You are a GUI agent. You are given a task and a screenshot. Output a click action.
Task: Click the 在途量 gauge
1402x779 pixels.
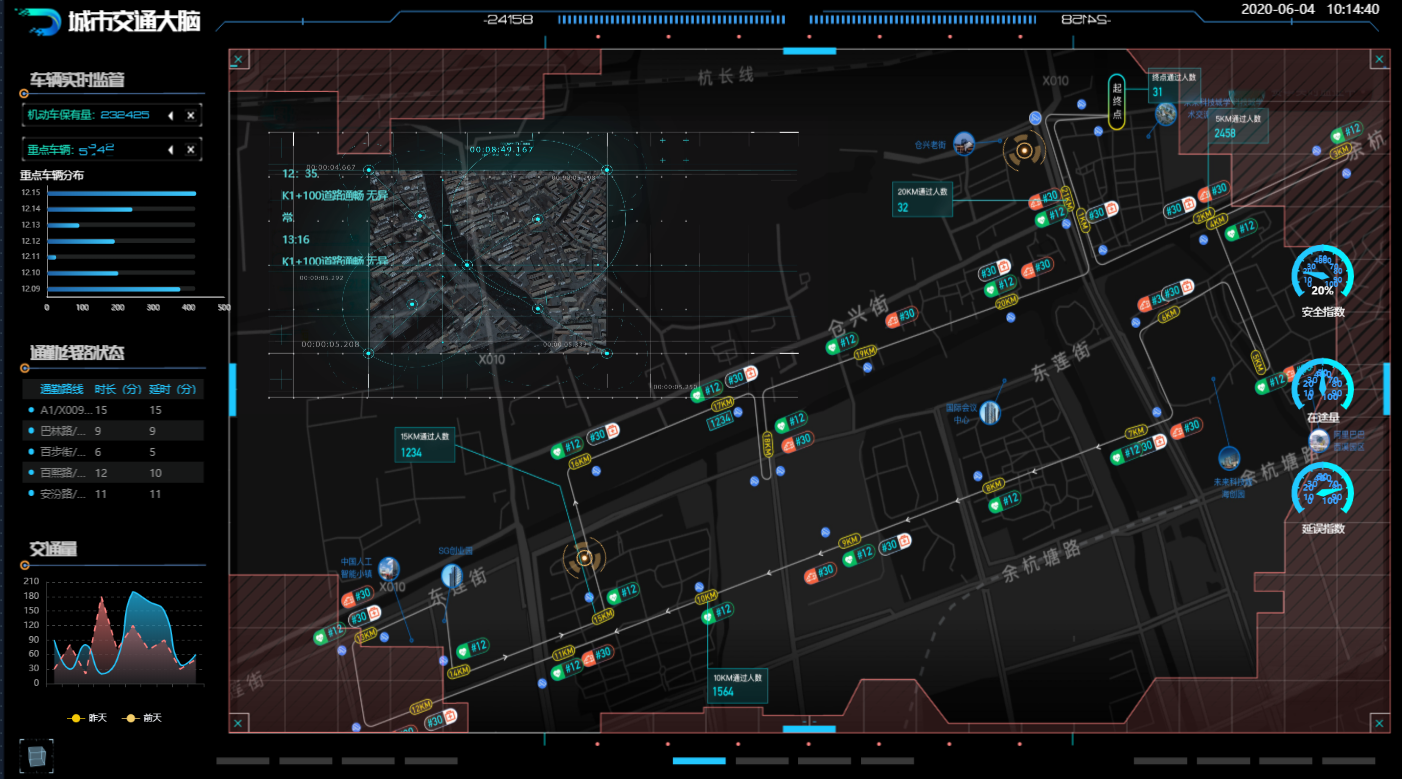click(x=1322, y=388)
